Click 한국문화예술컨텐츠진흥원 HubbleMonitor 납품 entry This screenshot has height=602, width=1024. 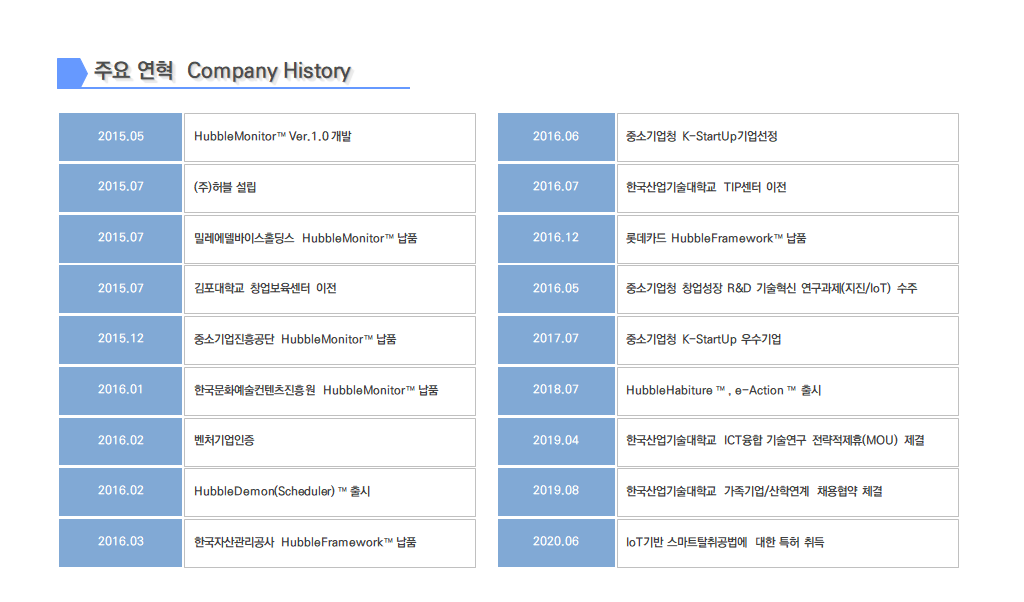coord(315,390)
